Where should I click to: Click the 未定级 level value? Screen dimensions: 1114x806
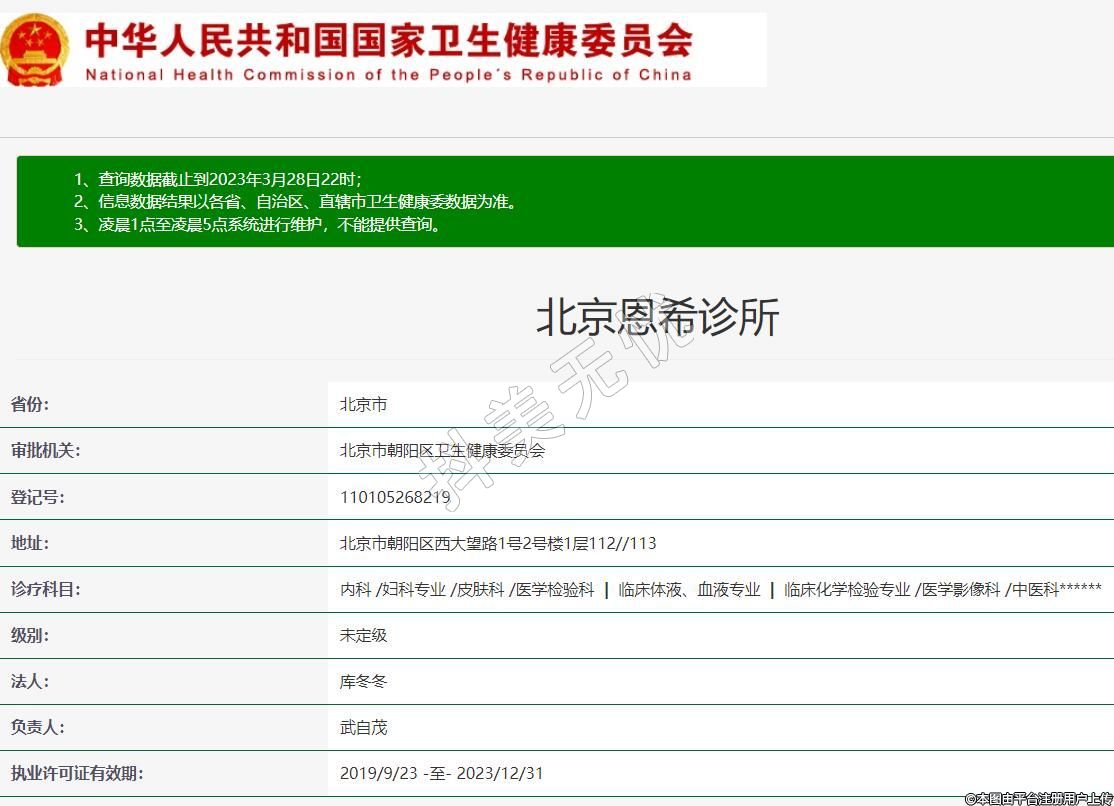[x=363, y=635]
